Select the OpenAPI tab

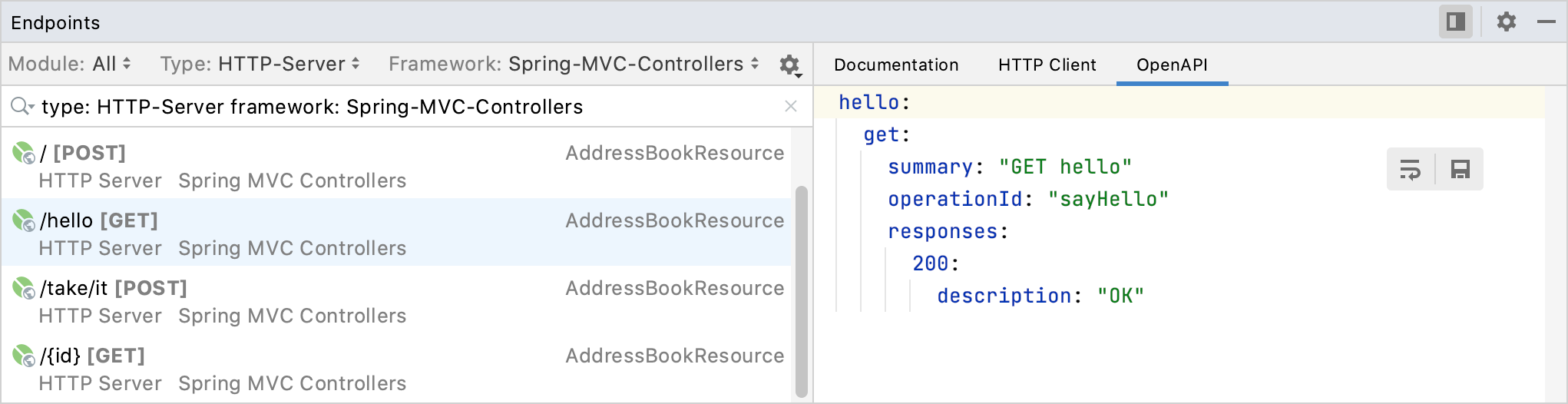pyautogui.click(x=1172, y=65)
